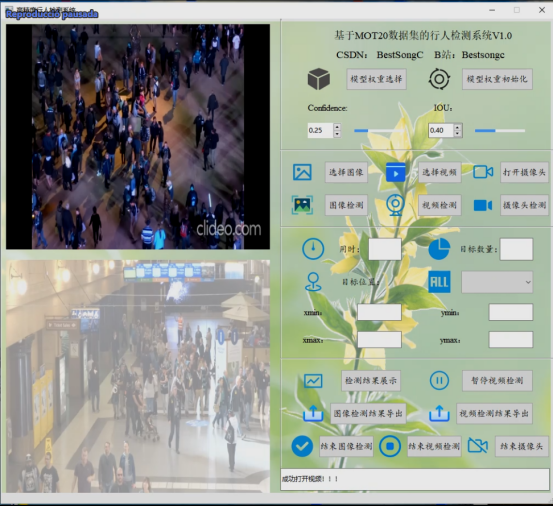The width and height of the screenshot is (554, 507).
Task: Click the crowd video preview at top
Action: (x=138, y=137)
